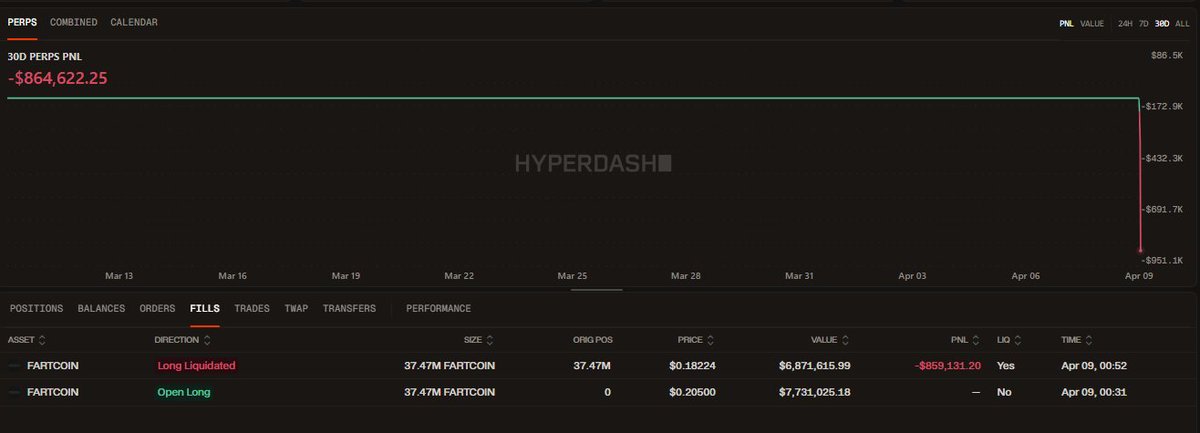This screenshot has width=1200, height=433.
Task: Click the Long Liquidated direction label
Action: (x=196, y=366)
